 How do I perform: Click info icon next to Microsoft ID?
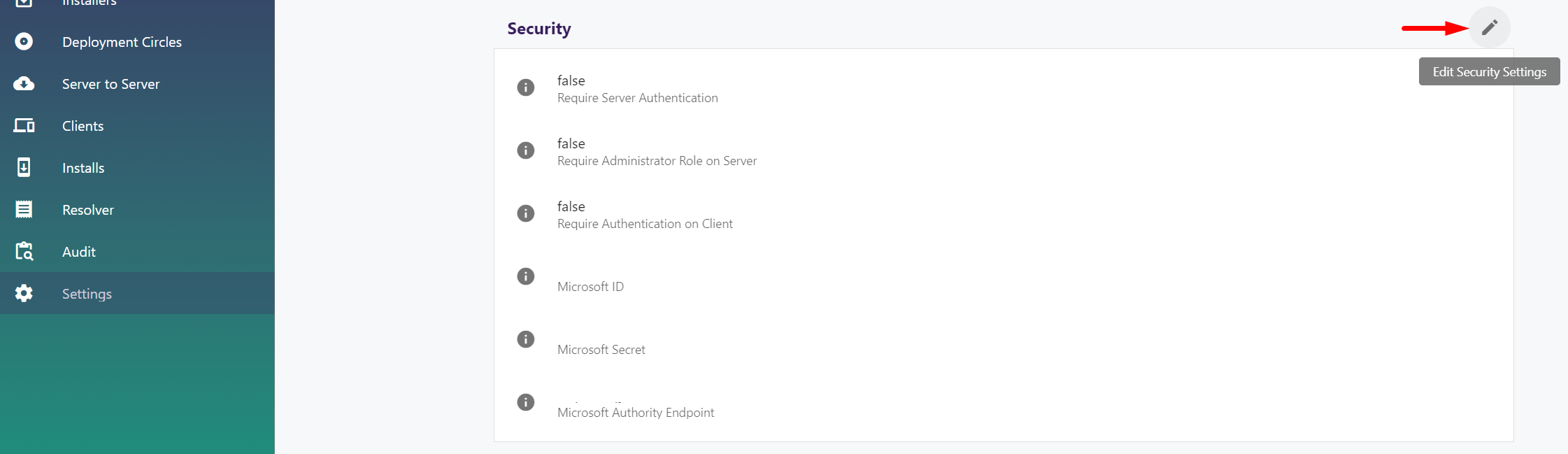[x=525, y=276]
